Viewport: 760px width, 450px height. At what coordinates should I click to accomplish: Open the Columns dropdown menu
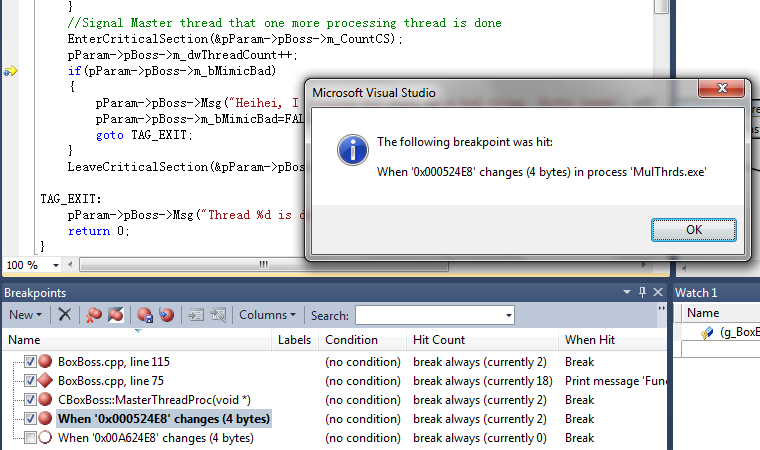click(x=267, y=315)
